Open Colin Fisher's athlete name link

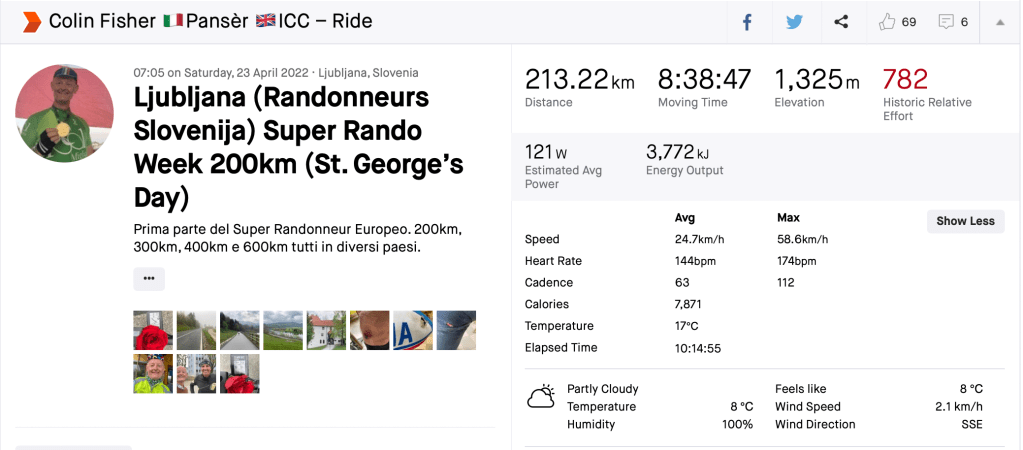coord(102,22)
